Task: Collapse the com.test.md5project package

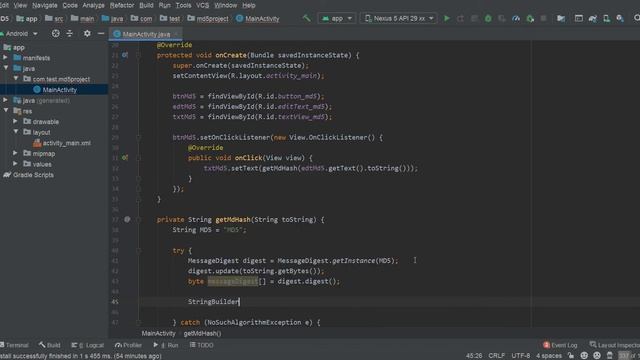Action: [16, 78]
